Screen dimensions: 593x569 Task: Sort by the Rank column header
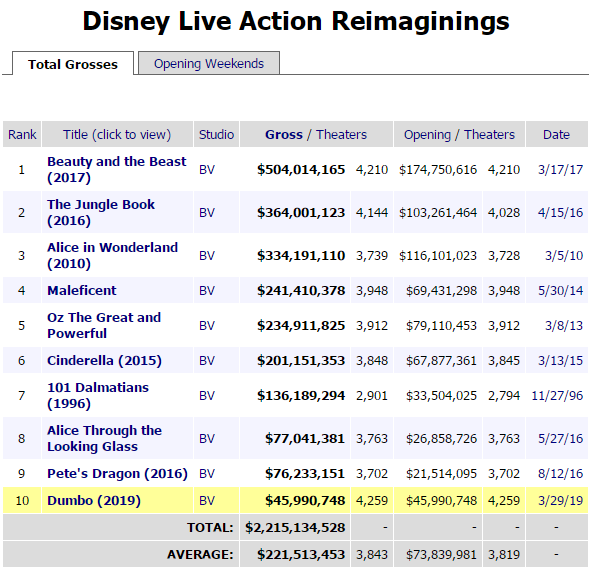pos(22,134)
